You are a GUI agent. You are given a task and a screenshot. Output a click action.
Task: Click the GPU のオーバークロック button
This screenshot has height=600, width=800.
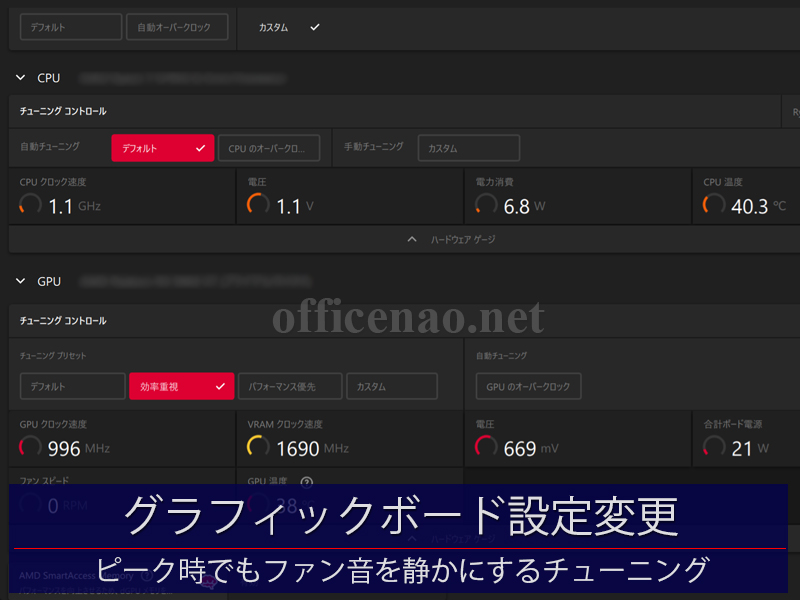[528, 386]
